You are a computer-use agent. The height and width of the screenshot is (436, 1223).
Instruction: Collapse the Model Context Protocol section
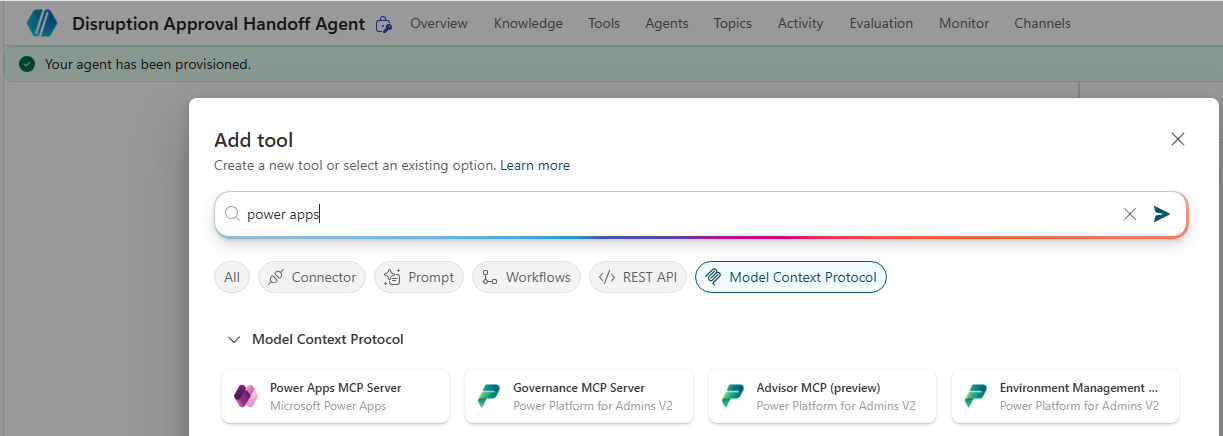[234, 340]
